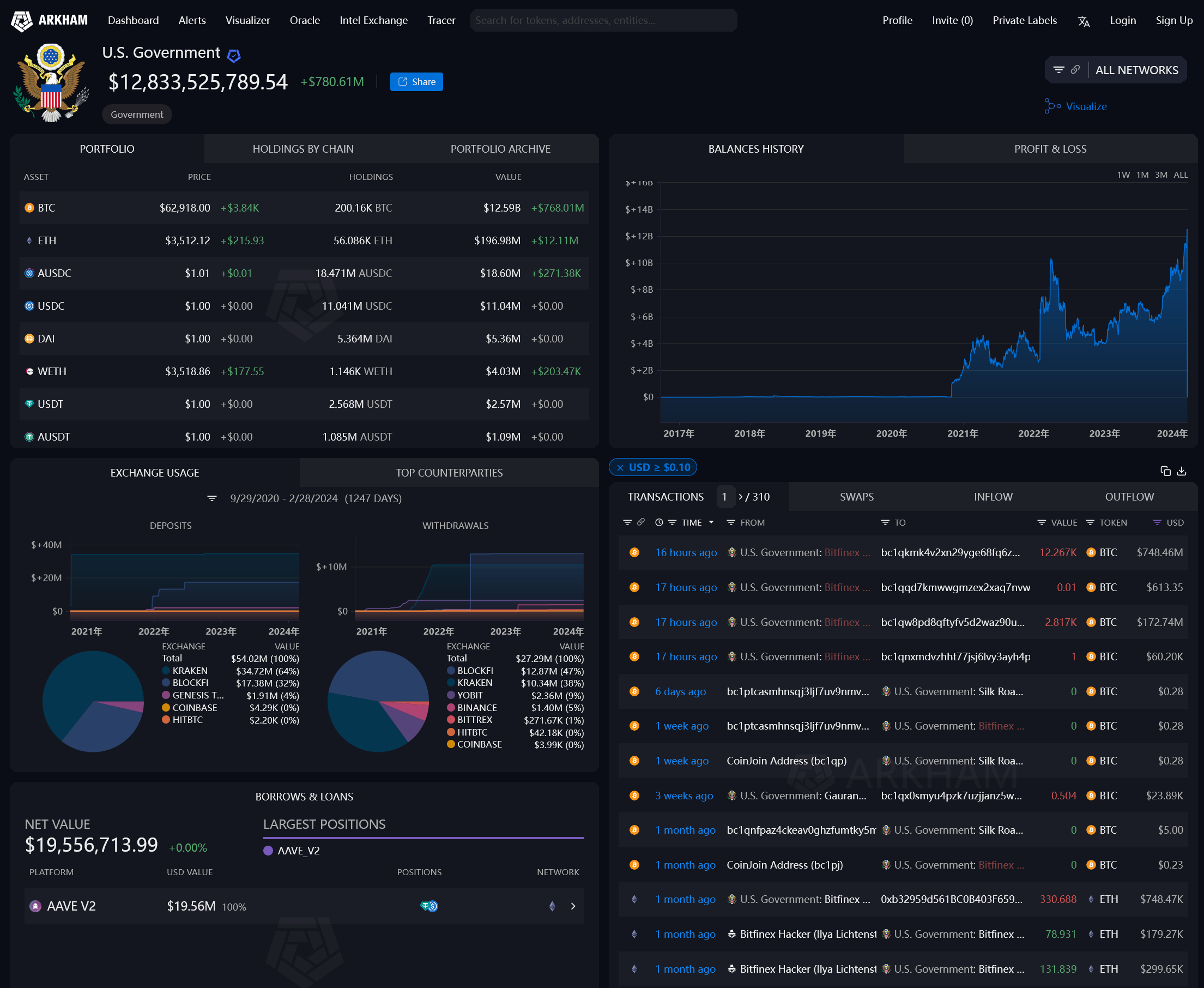Click the transaction table link icon

point(640,522)
